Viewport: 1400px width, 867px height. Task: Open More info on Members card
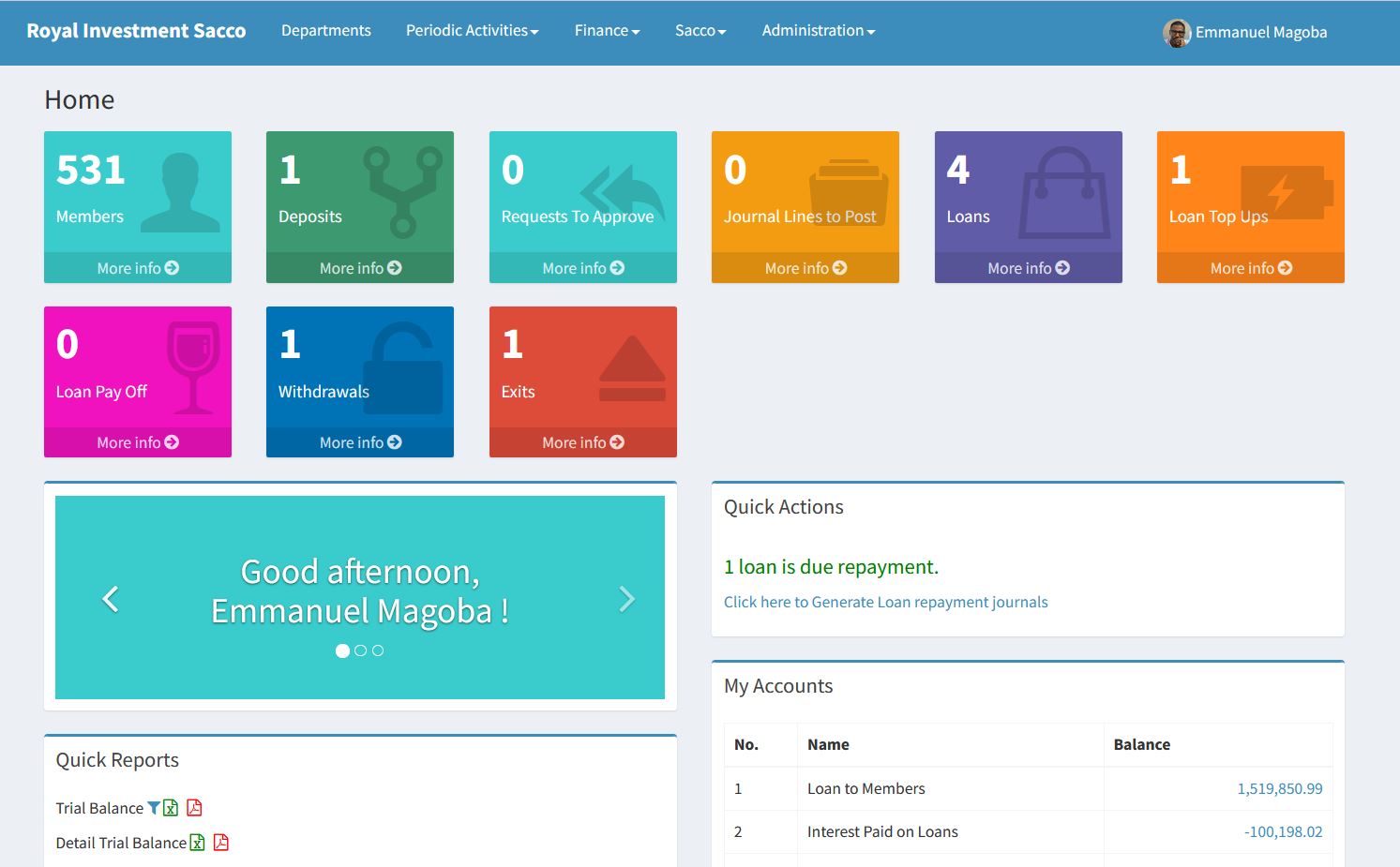pos(138,268)
